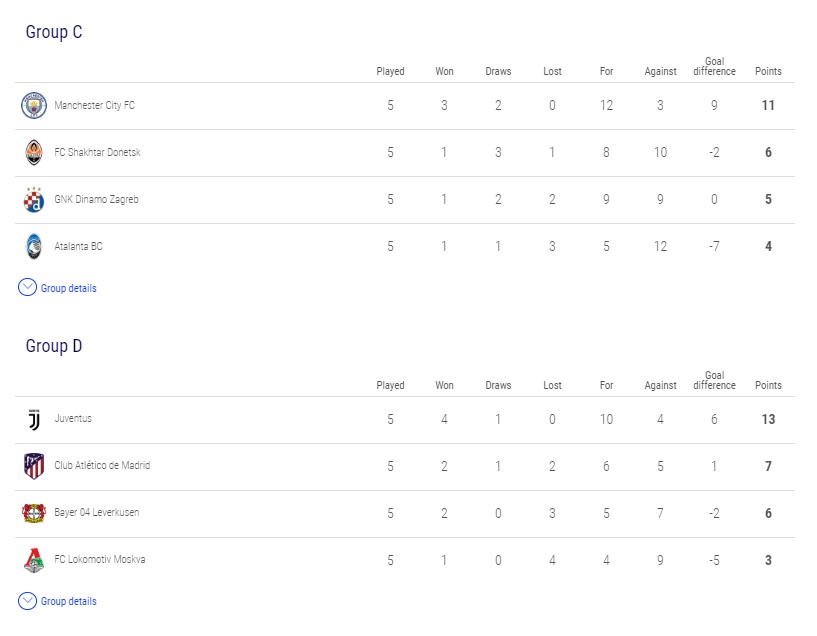Click the FC Lokomotiv Moskva logo
This screenshot has width=817, height=636.
34,560
